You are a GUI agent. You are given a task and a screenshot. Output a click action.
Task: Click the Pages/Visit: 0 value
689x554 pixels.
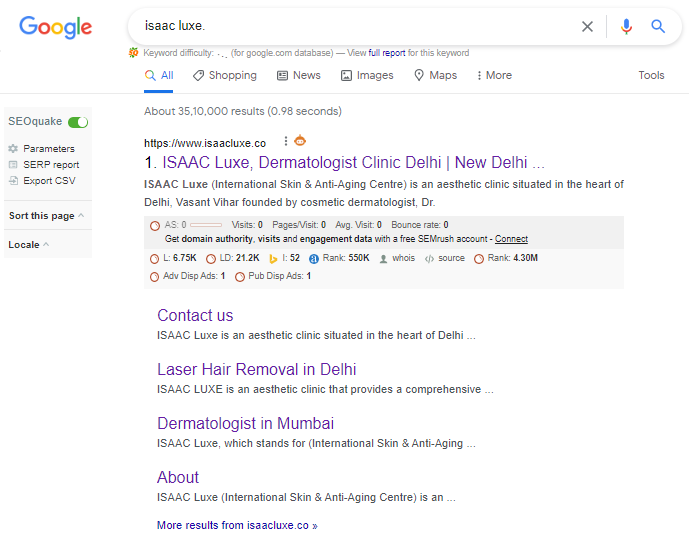pos(299,225)
